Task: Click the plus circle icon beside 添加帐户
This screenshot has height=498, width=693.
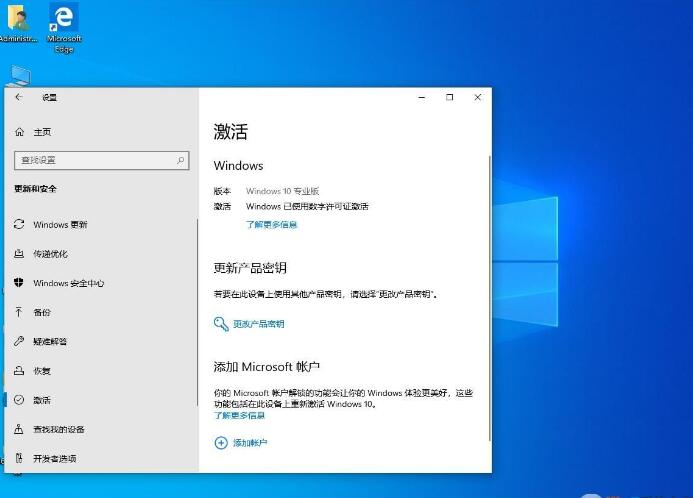Action: (221, 443)
